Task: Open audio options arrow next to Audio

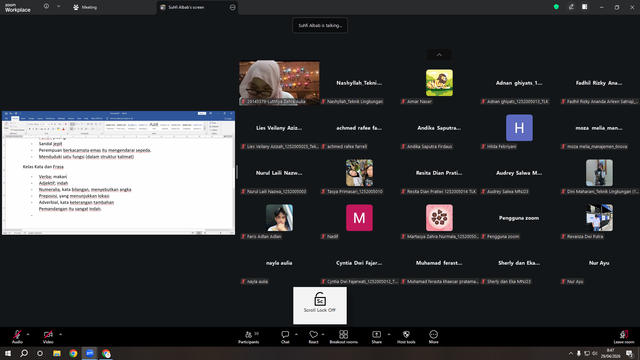Action: point(28,334)
